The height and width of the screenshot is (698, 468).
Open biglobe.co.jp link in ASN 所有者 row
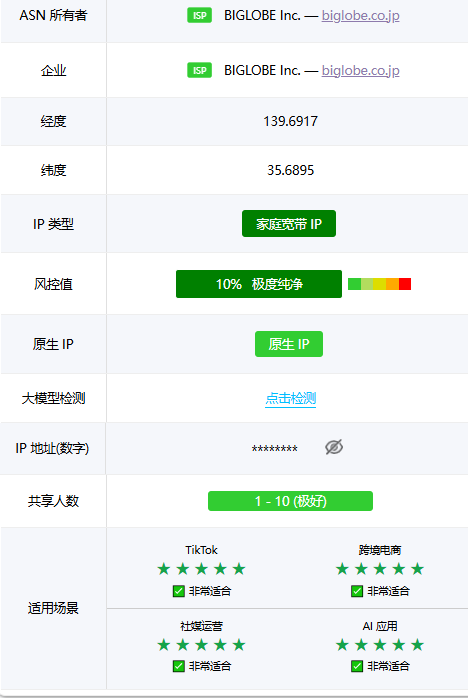click(x=360, y=16)
